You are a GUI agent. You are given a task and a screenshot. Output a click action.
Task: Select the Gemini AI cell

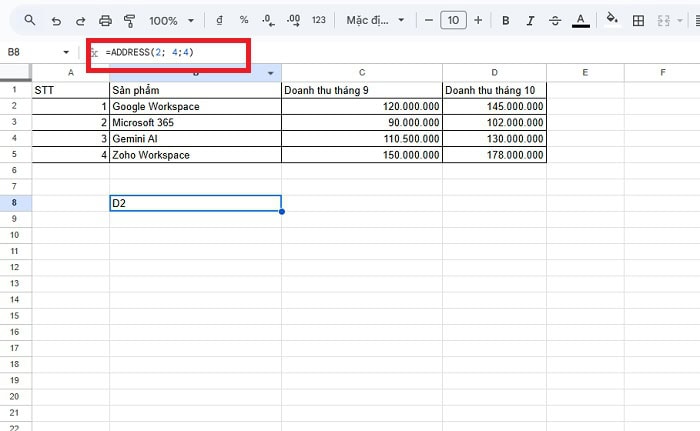(196, 138)
